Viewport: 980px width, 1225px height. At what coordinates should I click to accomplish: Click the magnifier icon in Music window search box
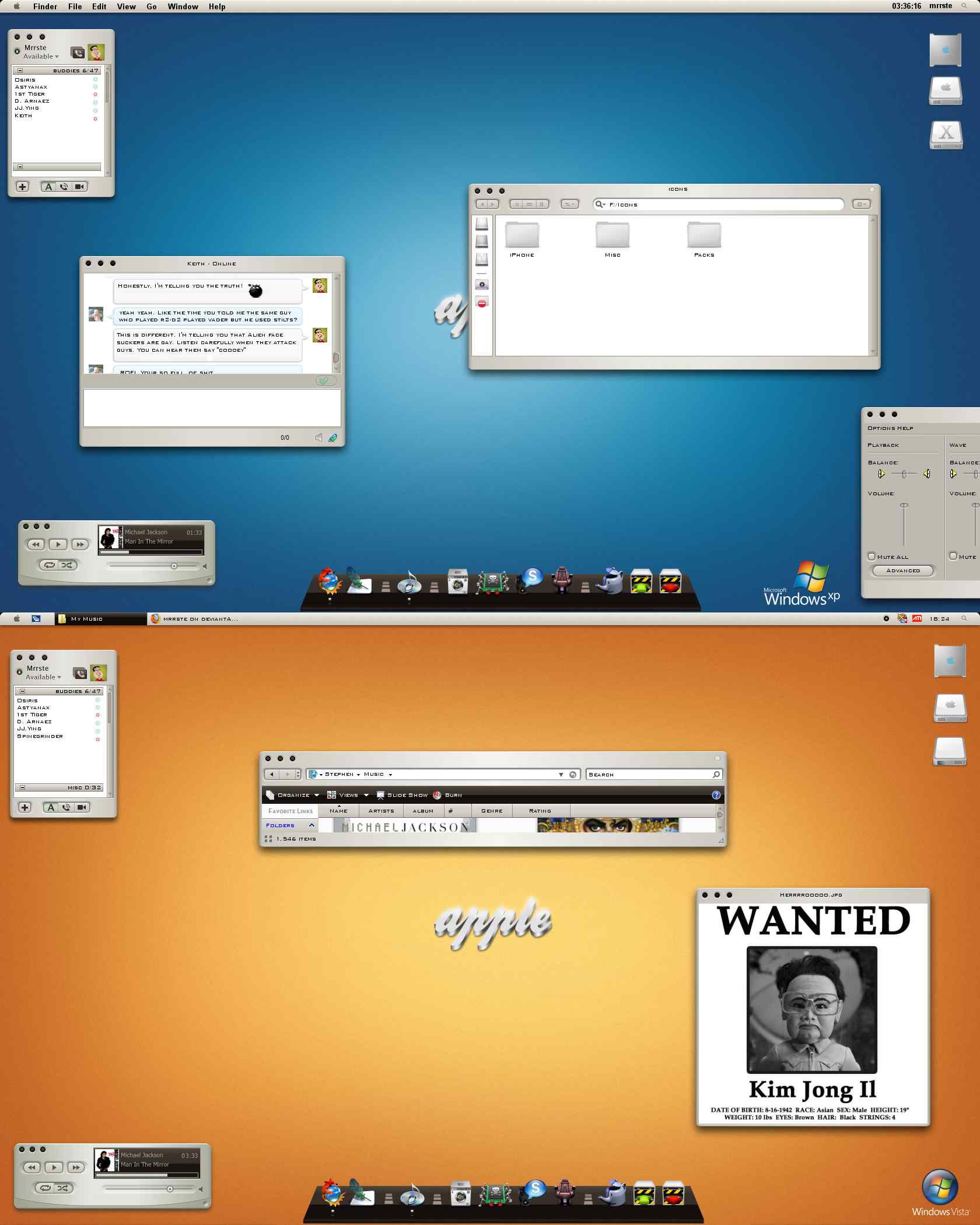(x=716, y=775)
